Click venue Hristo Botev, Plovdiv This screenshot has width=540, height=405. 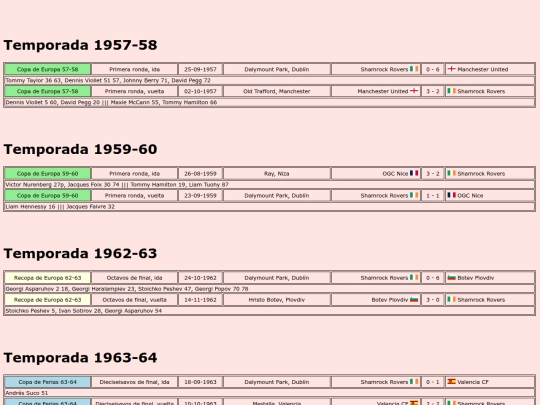277,300
